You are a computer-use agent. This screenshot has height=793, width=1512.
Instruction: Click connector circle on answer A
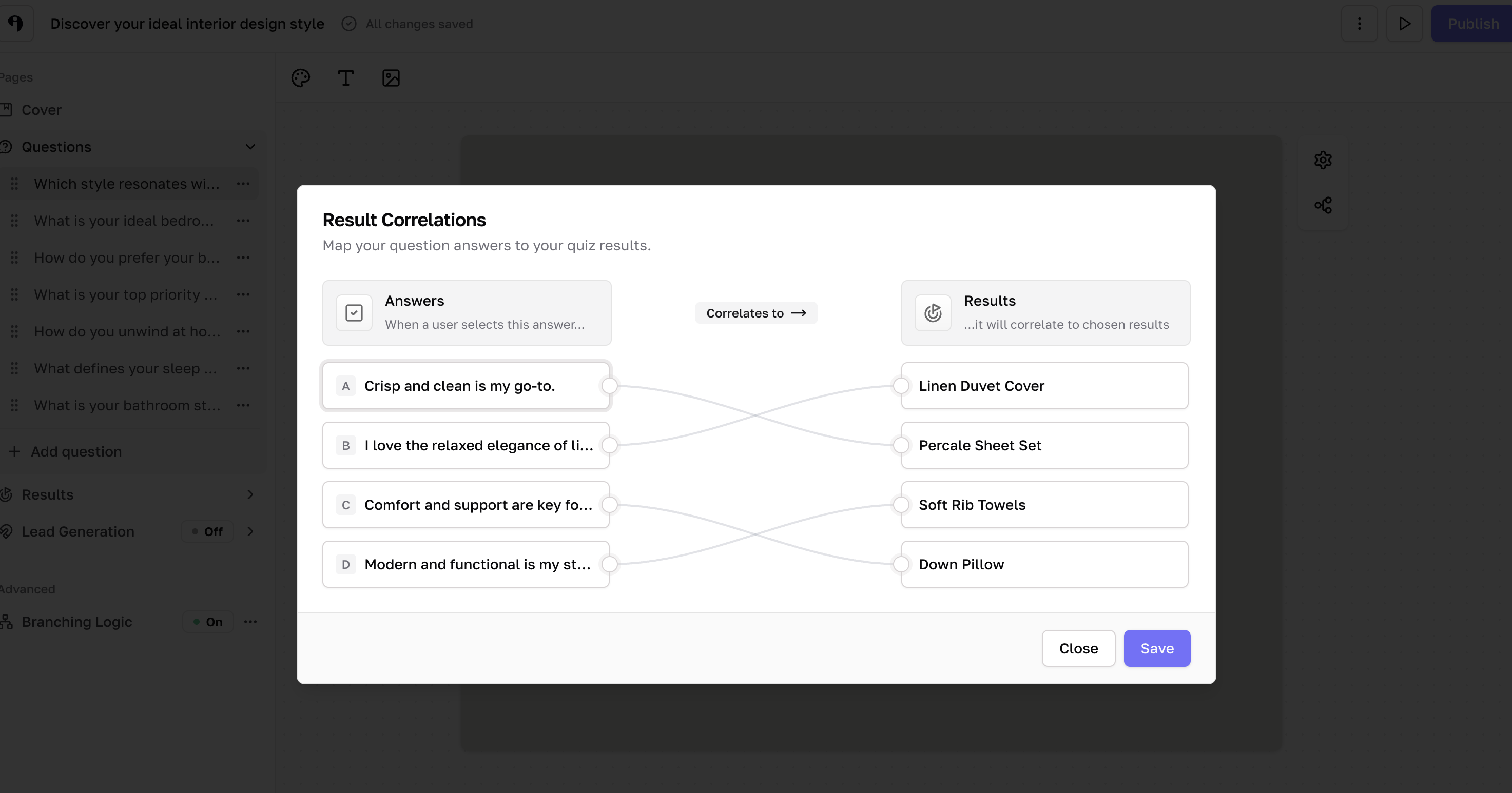610,386
